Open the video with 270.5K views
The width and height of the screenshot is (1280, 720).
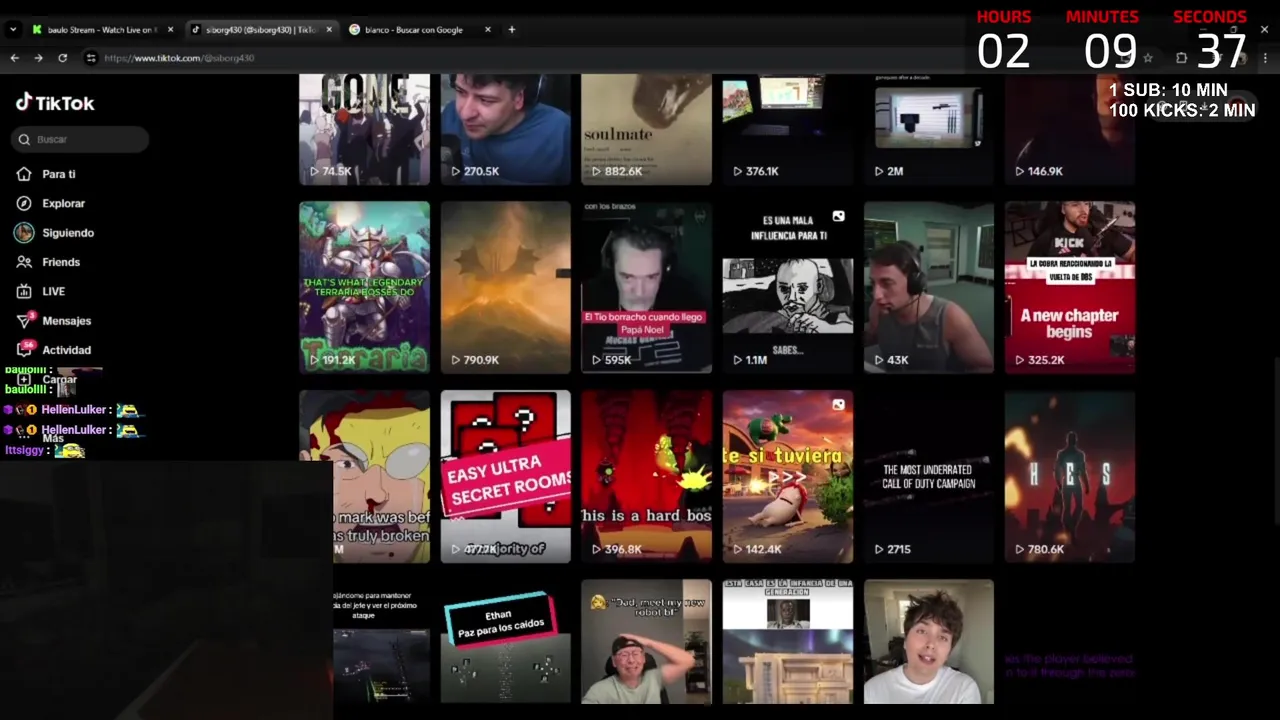[505, 129]
